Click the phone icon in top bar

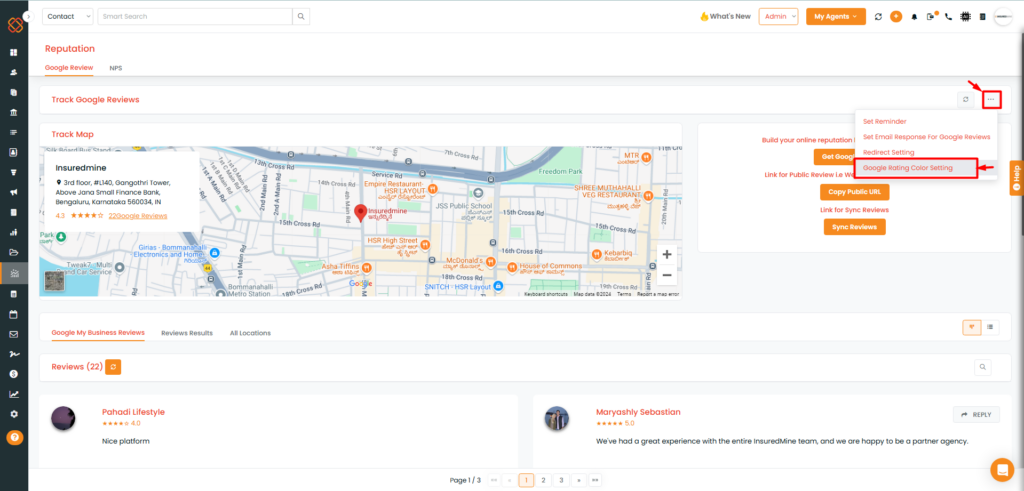coord(948,17)
